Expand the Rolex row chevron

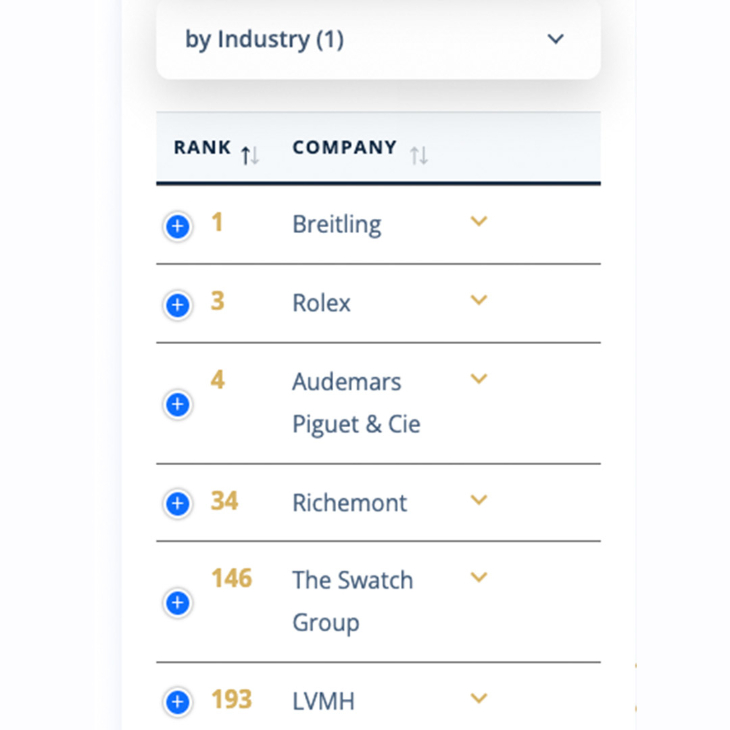pyautogui.click(x=479, y=299)
